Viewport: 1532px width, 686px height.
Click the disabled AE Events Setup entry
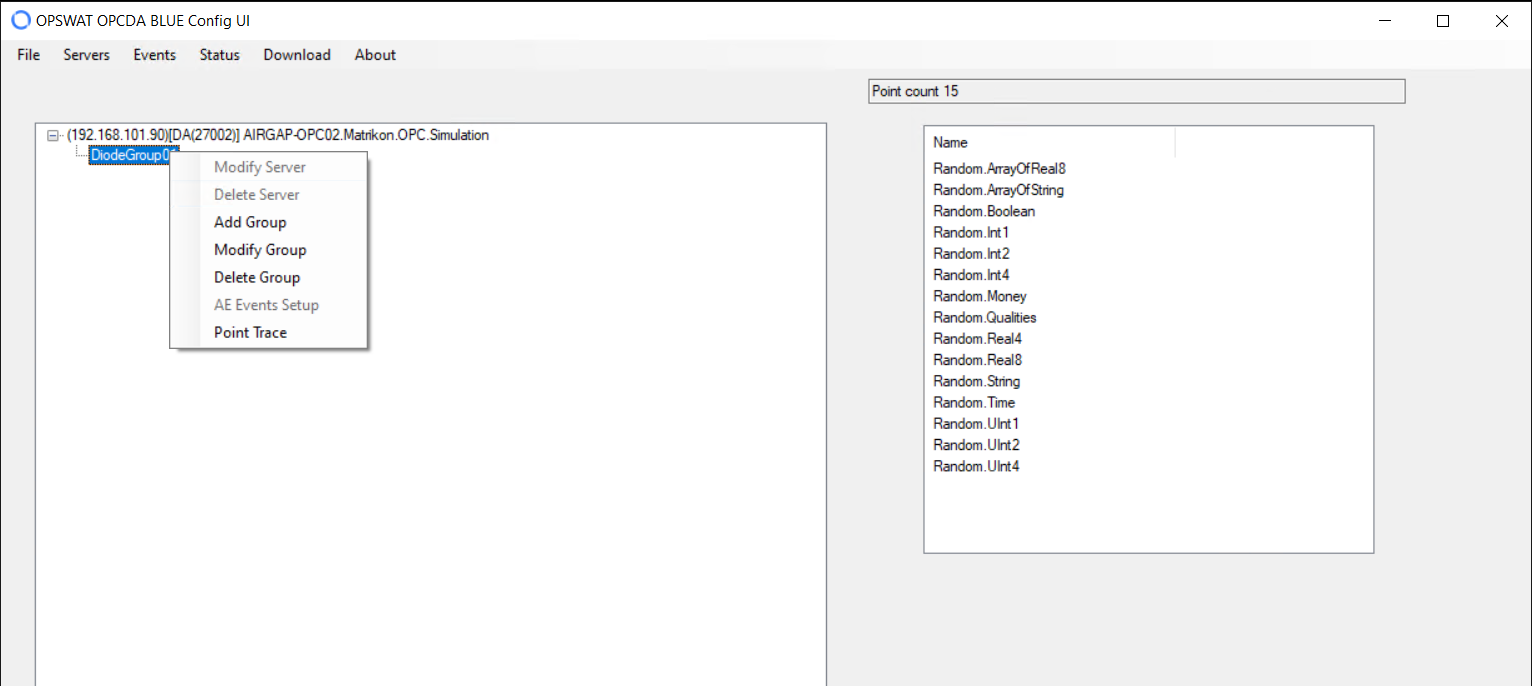[x=268, y=305]
